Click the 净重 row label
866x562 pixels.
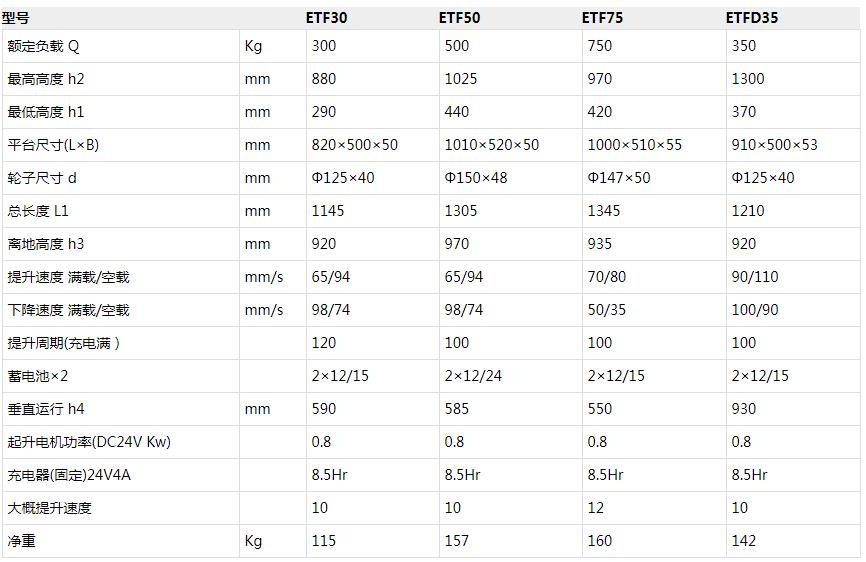point(21,541)
